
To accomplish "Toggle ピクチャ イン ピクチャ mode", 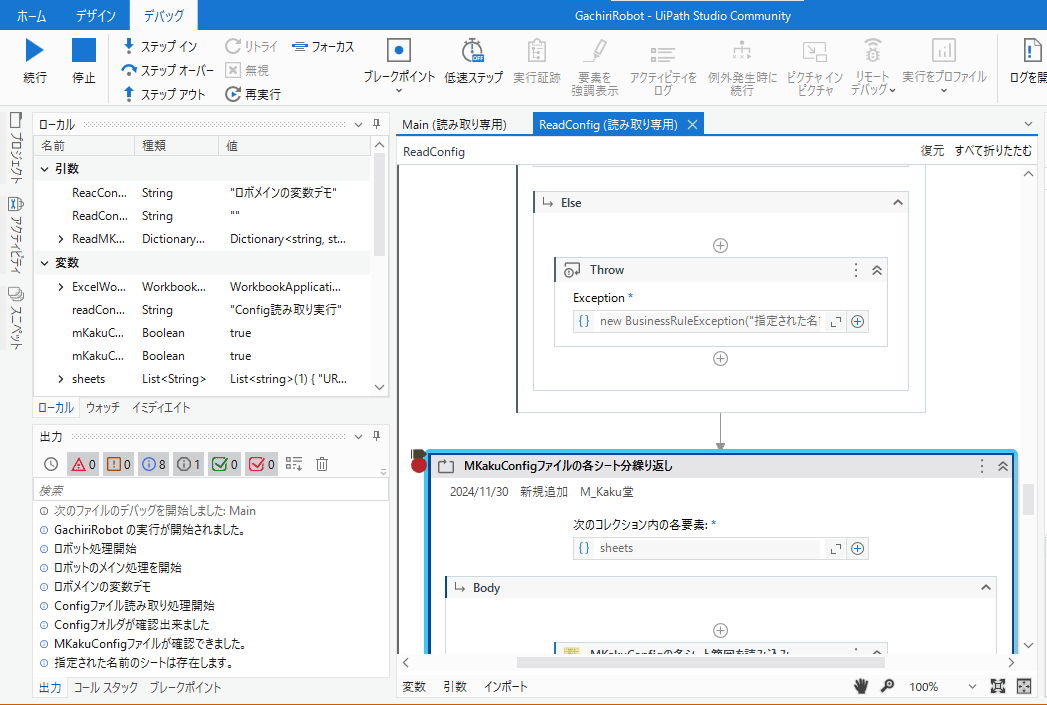I will (x=815, y=67).
